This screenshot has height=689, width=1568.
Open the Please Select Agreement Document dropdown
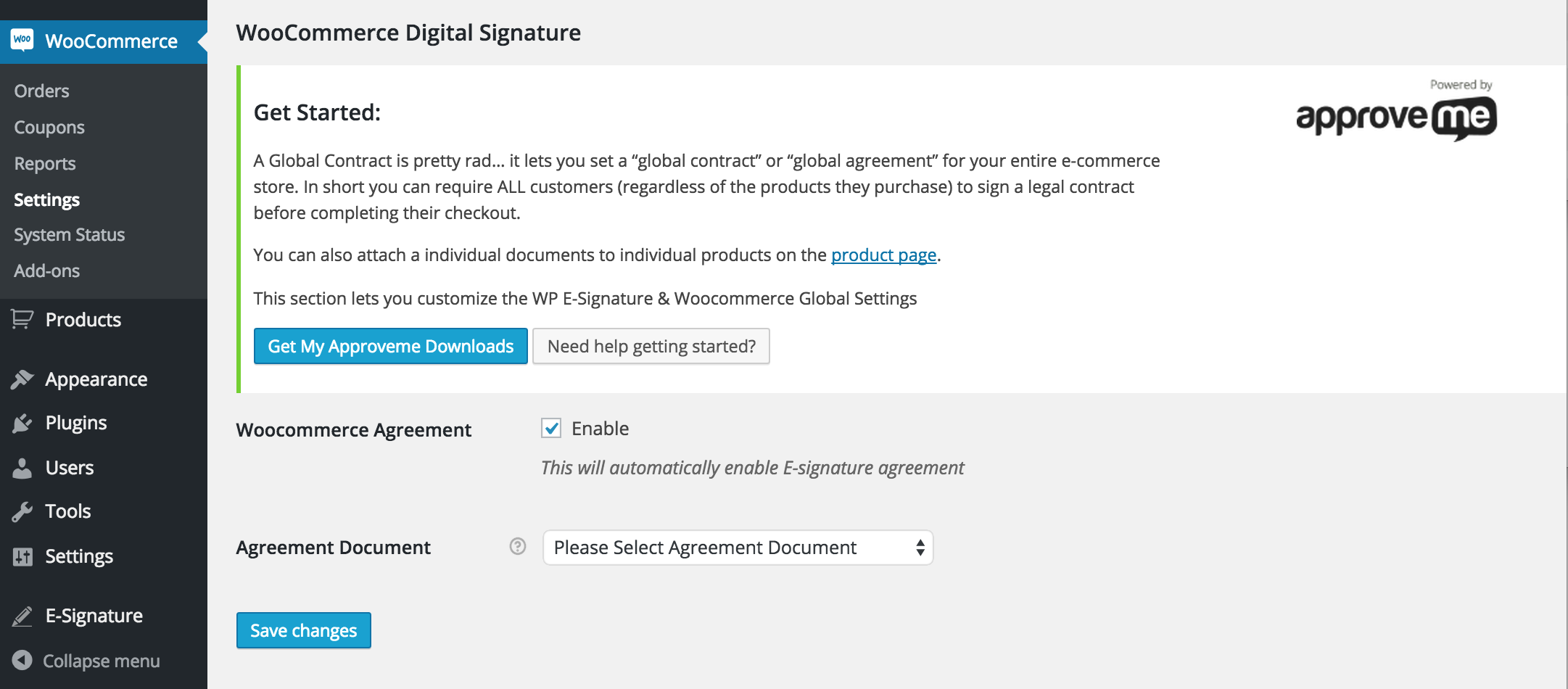(x=738, y=548)
